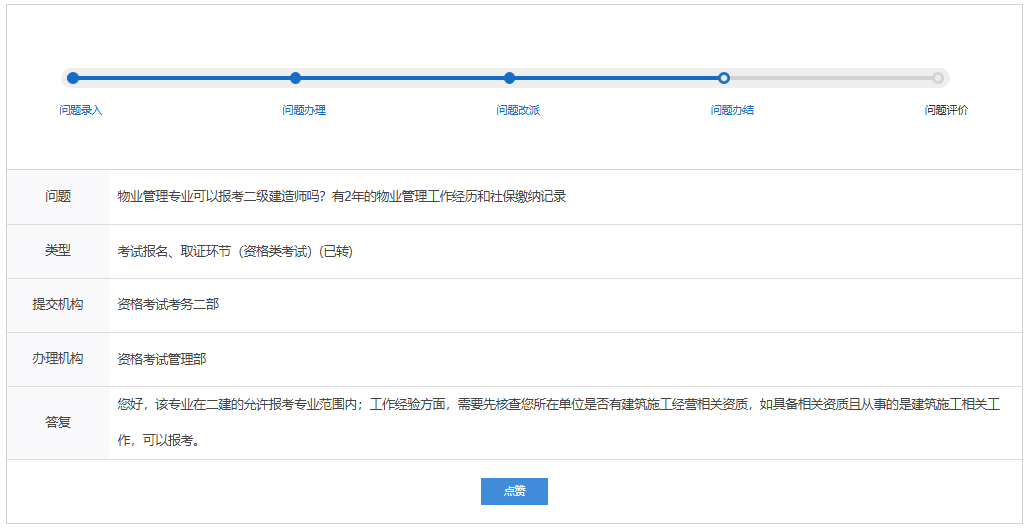
Task: Click the 问题改派 step label
Action: 518,110
